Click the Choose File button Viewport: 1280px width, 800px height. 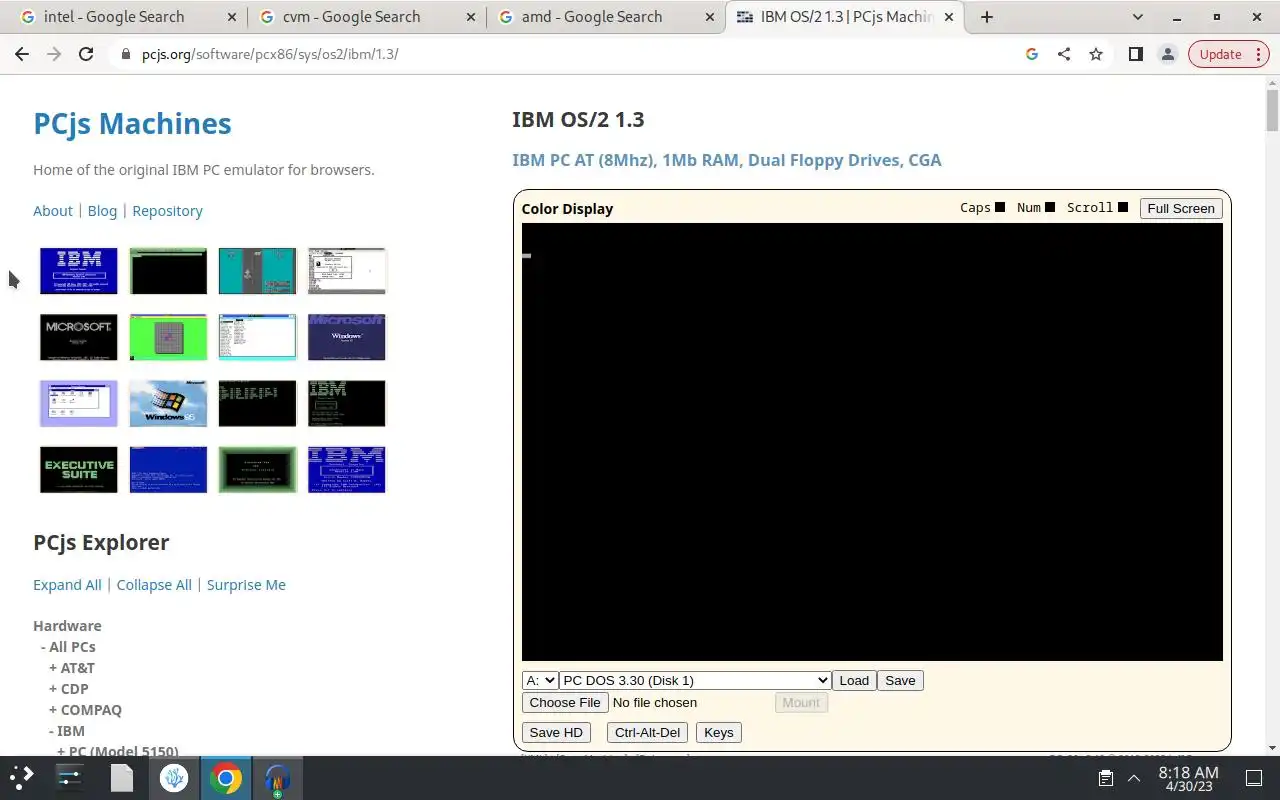click(565, 702)
